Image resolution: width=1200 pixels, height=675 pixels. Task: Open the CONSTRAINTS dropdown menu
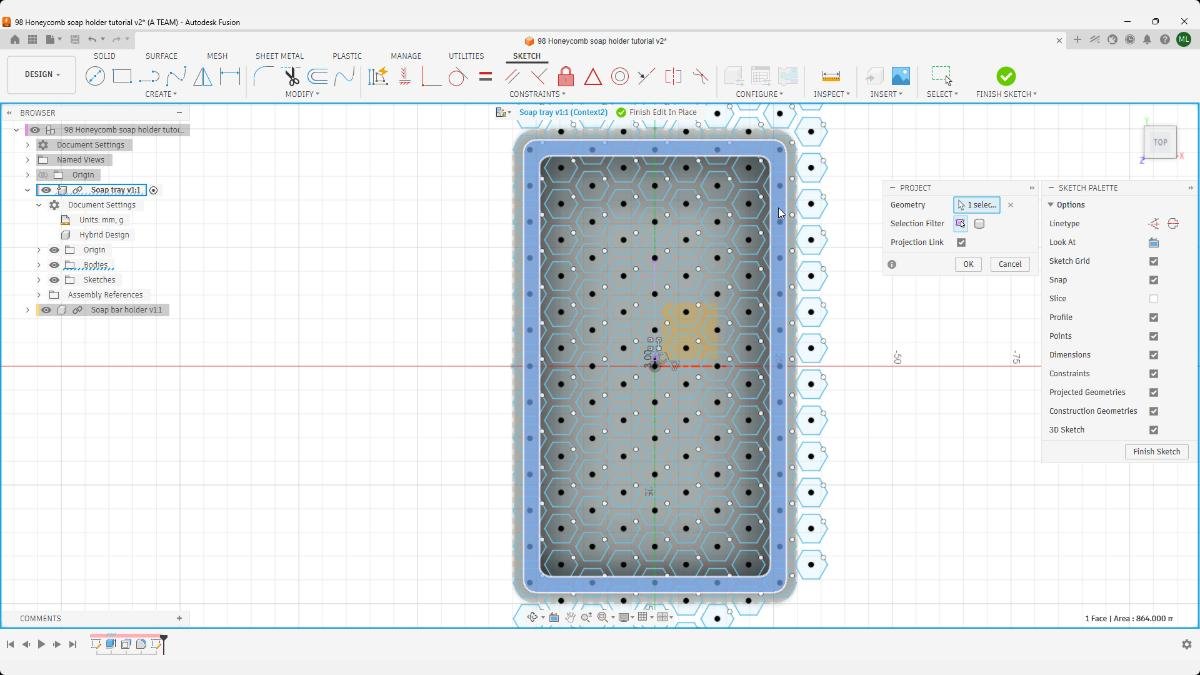537,94
